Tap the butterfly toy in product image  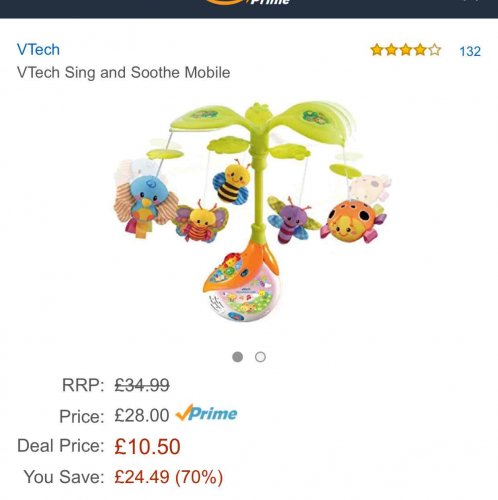(x=202, y=222)
